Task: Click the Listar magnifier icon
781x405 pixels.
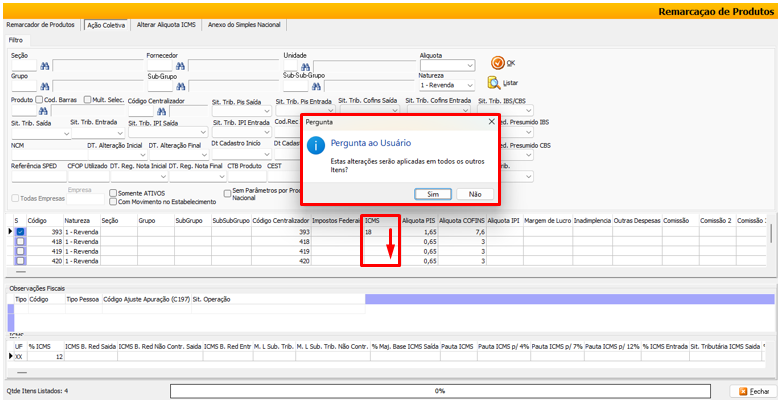Action: (x=495, y=82)
